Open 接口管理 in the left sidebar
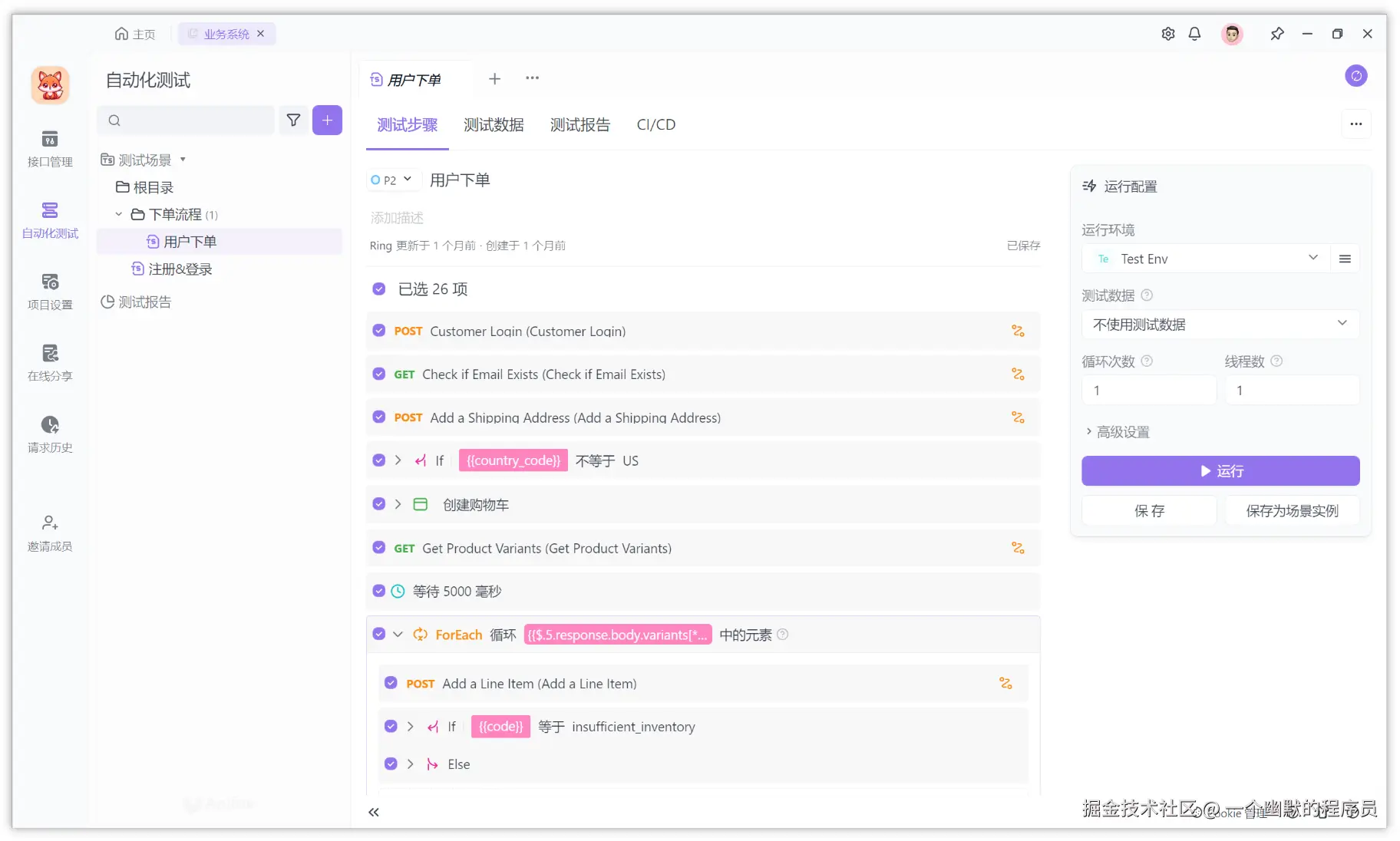 49,150
